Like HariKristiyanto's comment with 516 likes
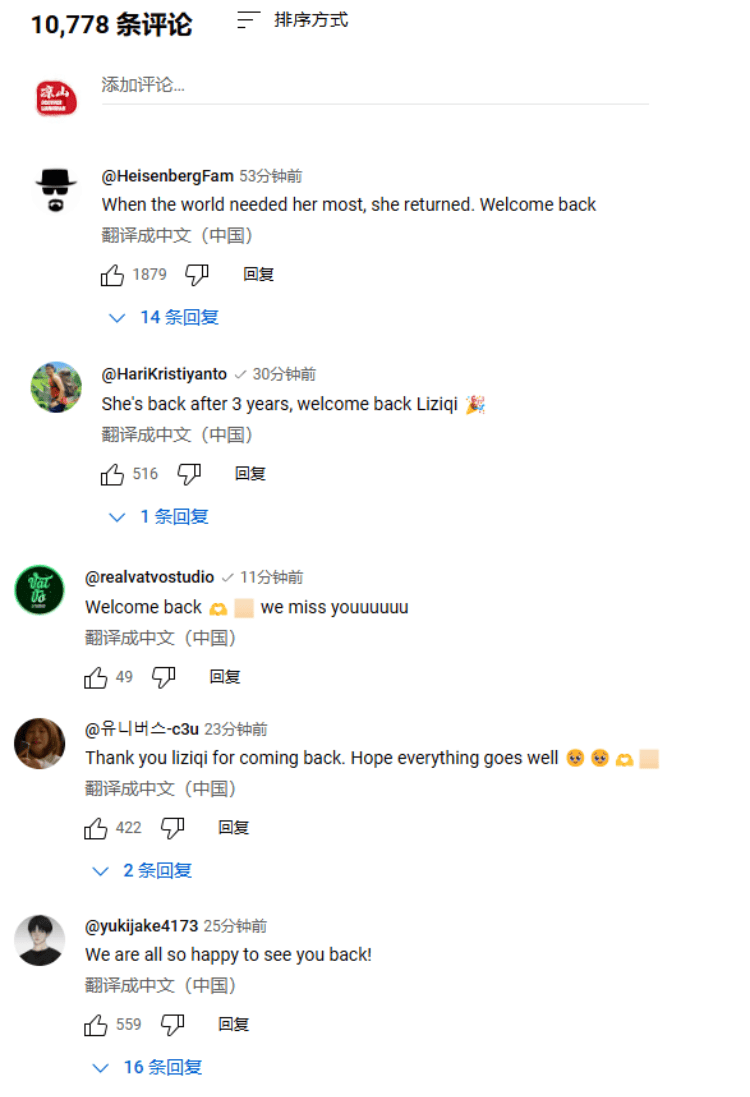750x1097 pixels. tap(112, 475)
